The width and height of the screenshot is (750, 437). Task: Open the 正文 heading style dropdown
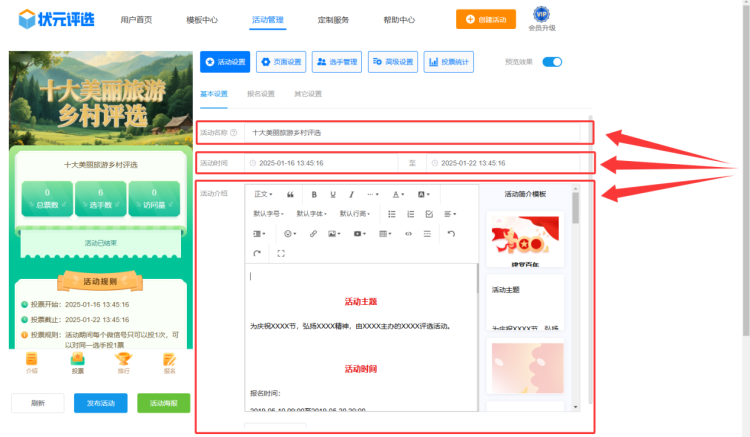264,194
